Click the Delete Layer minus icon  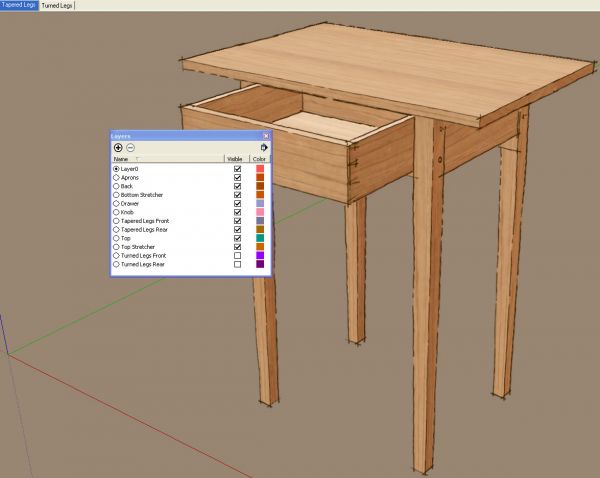tap(130, 148)
